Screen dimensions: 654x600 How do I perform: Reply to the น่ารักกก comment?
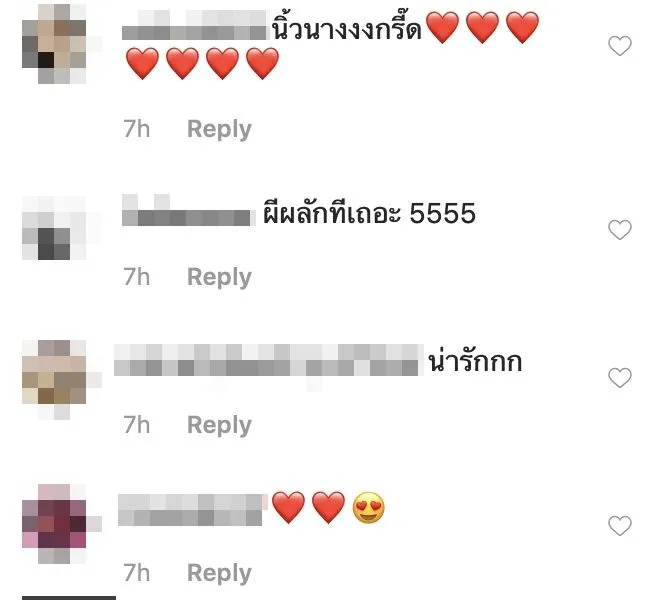click(219, 425)
